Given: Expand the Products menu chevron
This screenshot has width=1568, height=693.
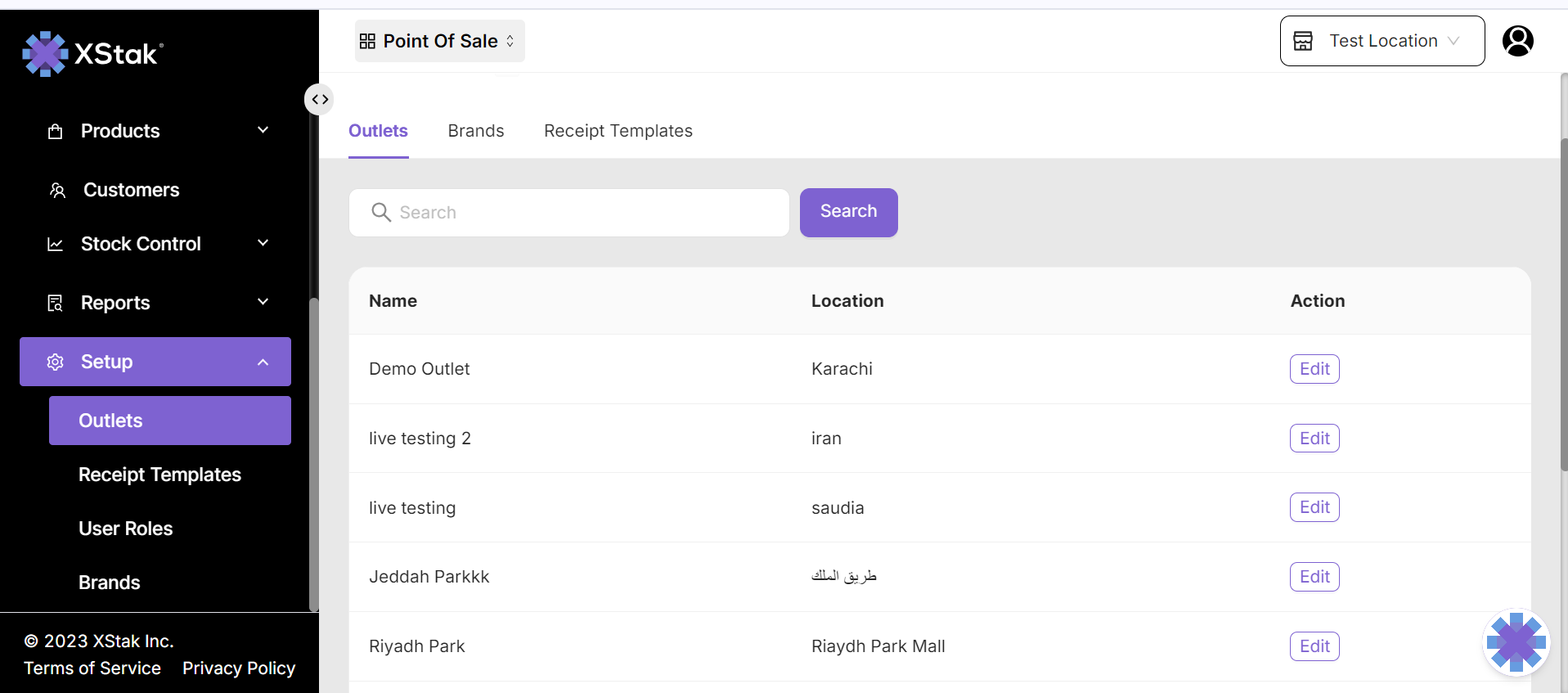Looking at the screenshot, I should [x=263, y=131].
